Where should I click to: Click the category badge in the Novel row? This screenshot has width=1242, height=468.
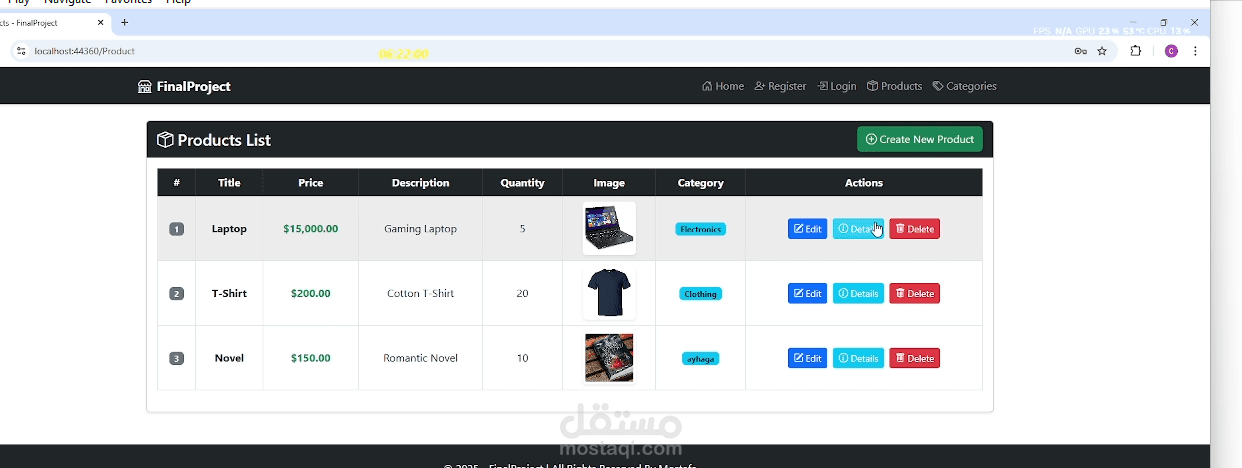[x=700, y=358]
